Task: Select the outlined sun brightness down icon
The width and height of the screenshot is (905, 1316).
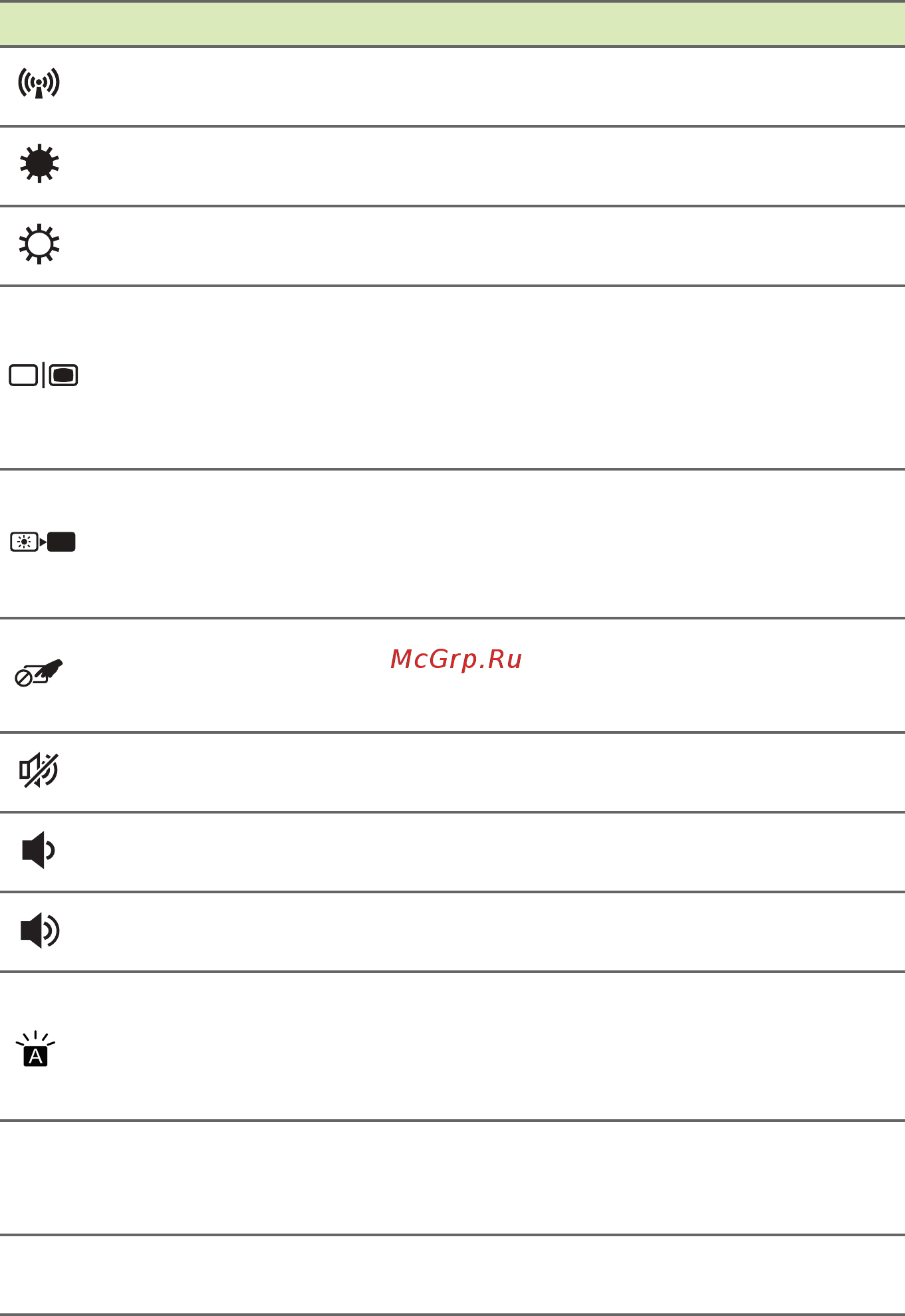Action: click(x=39, y=245)
